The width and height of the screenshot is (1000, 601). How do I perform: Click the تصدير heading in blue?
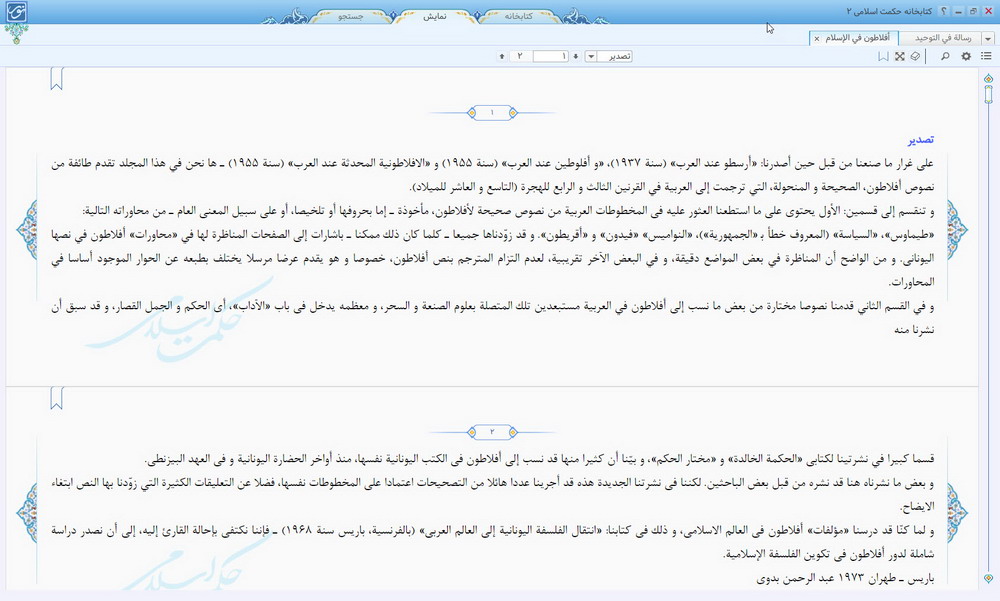click(921, 140)
